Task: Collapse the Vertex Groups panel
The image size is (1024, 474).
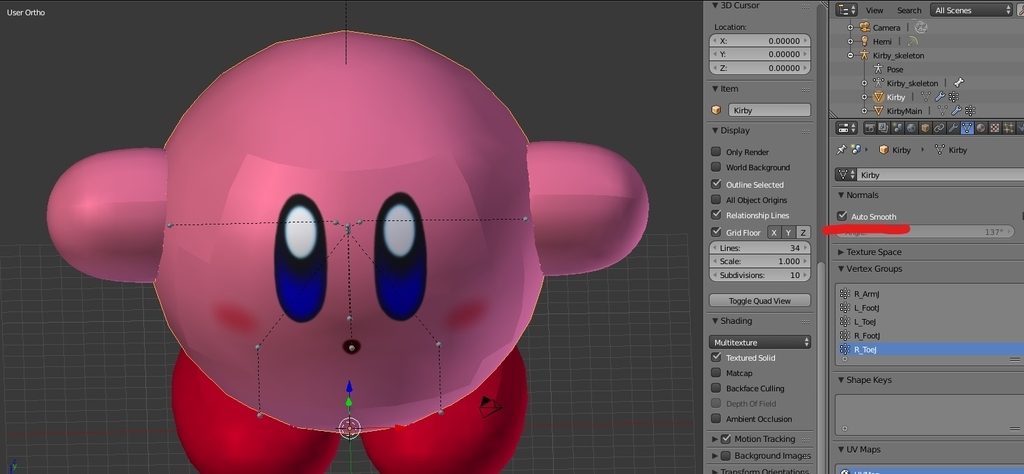Action: click(x=841, y=269)
